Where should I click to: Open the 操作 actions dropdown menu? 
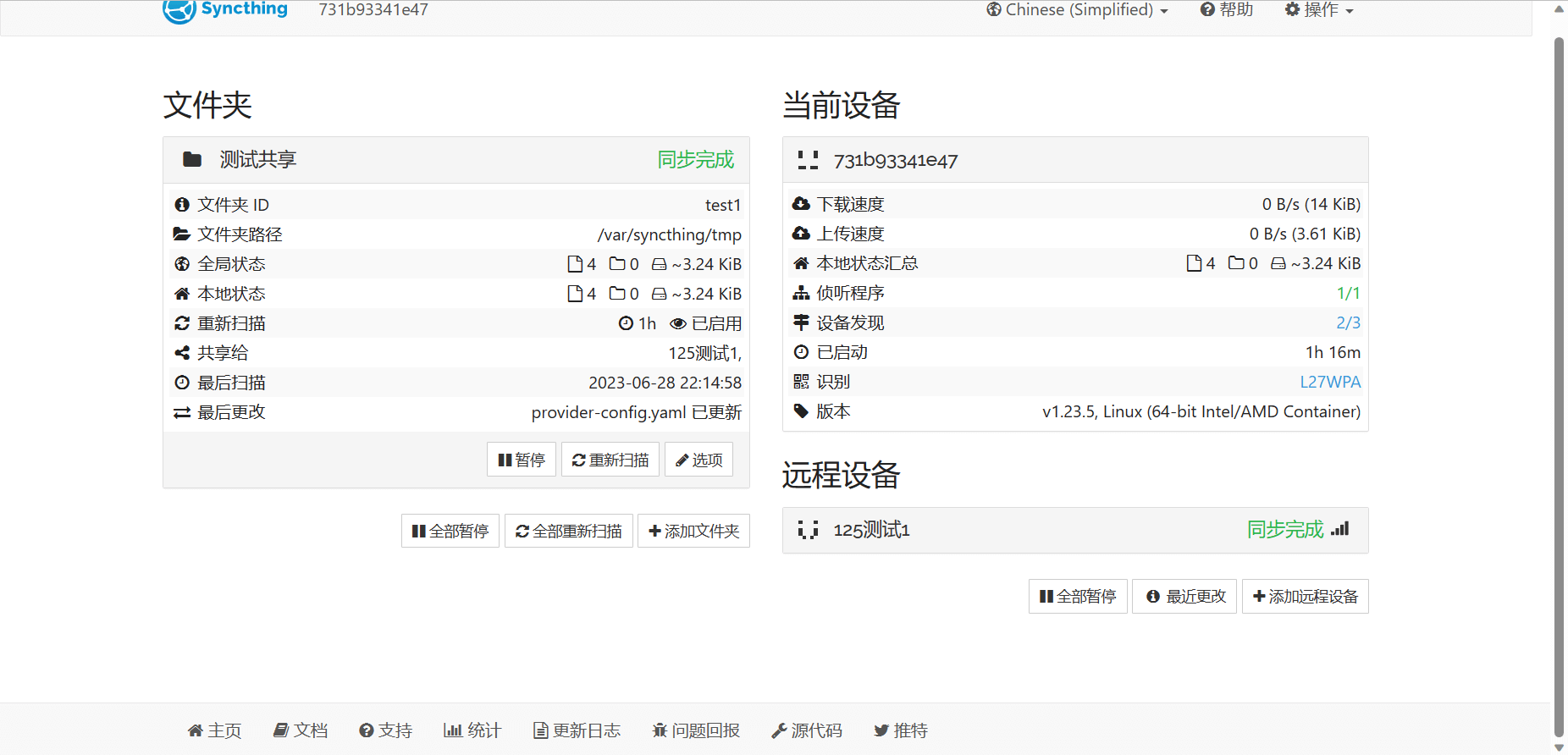pos(1319,10)
